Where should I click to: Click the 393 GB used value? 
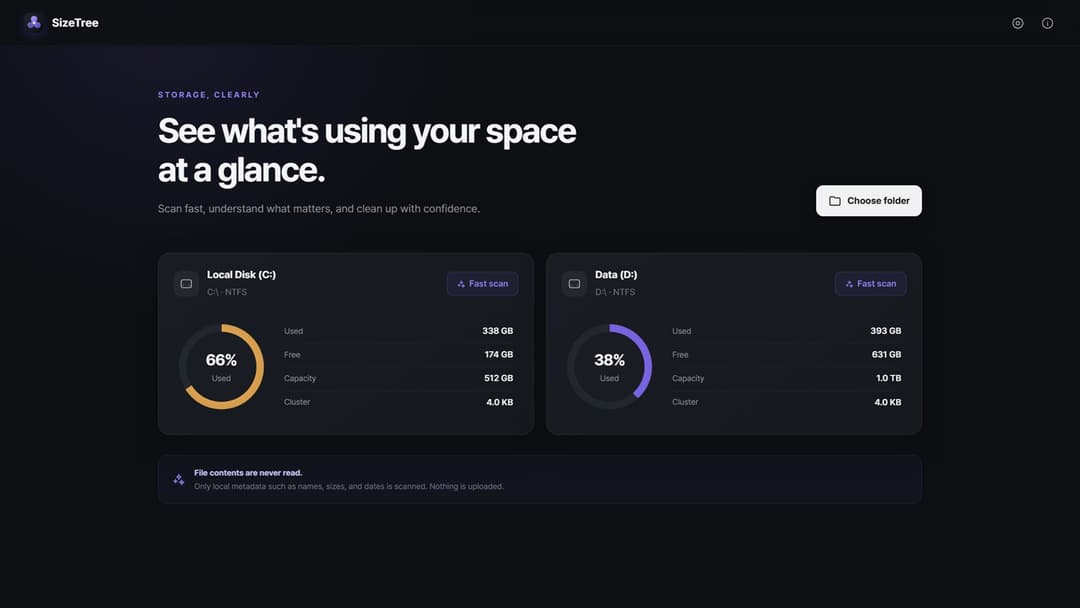885,331
